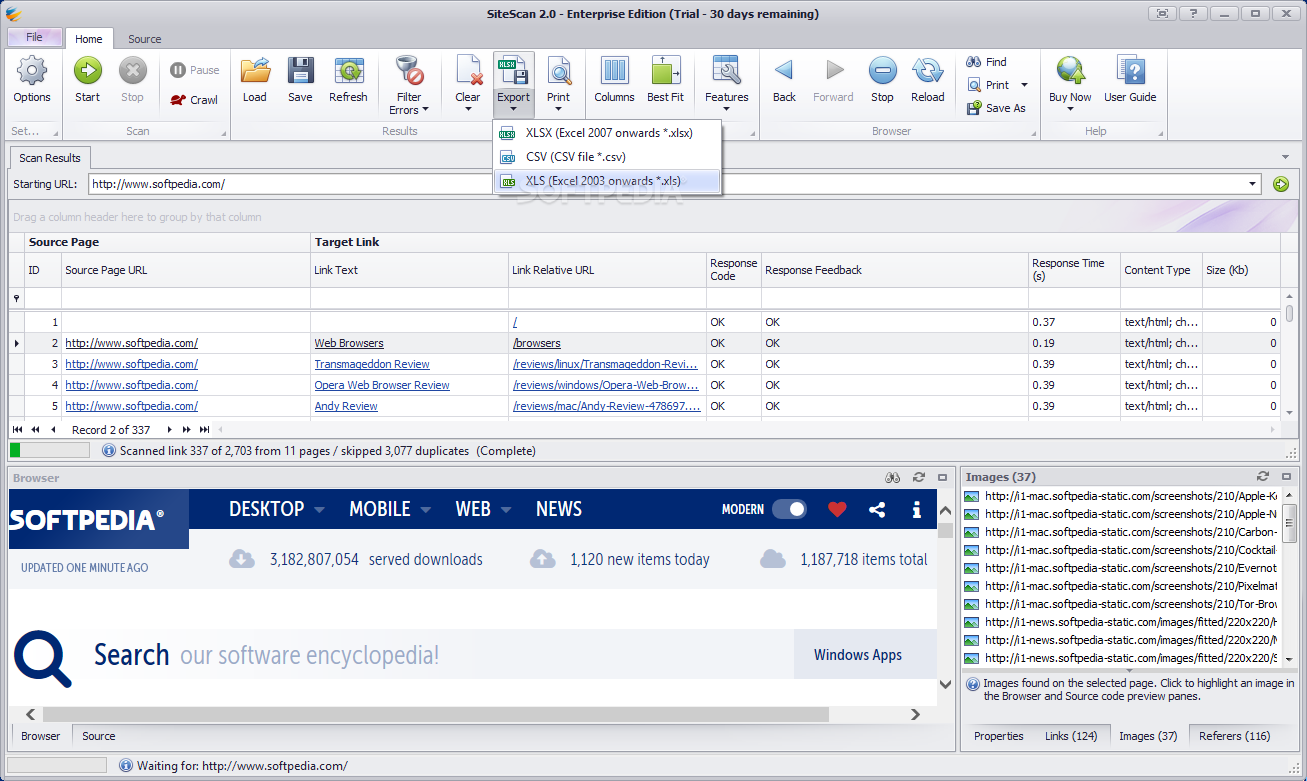The image size is (1307, 781).
Task: Open the Opera Web Browser Review link
Action: pyautogui.click(x=382, y=385)
